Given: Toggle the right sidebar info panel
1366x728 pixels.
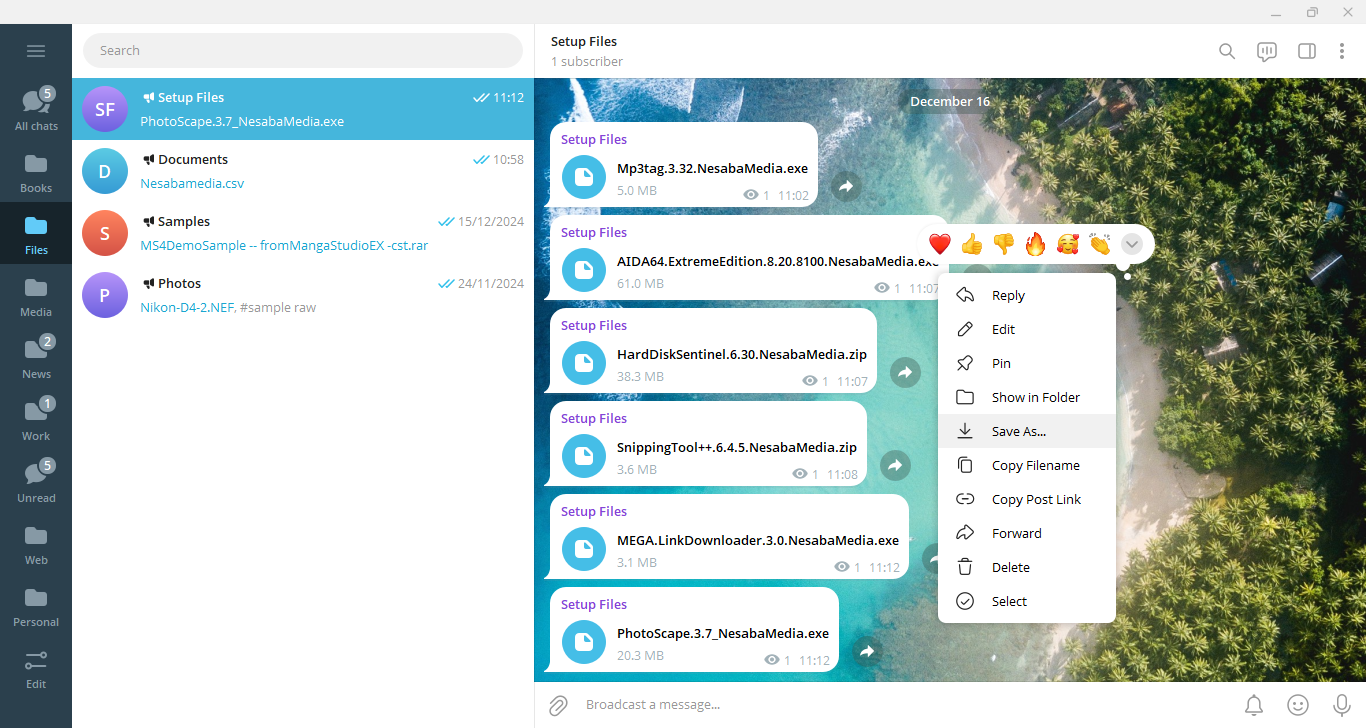Looking at the screenshot, I should coord(1306,51).
